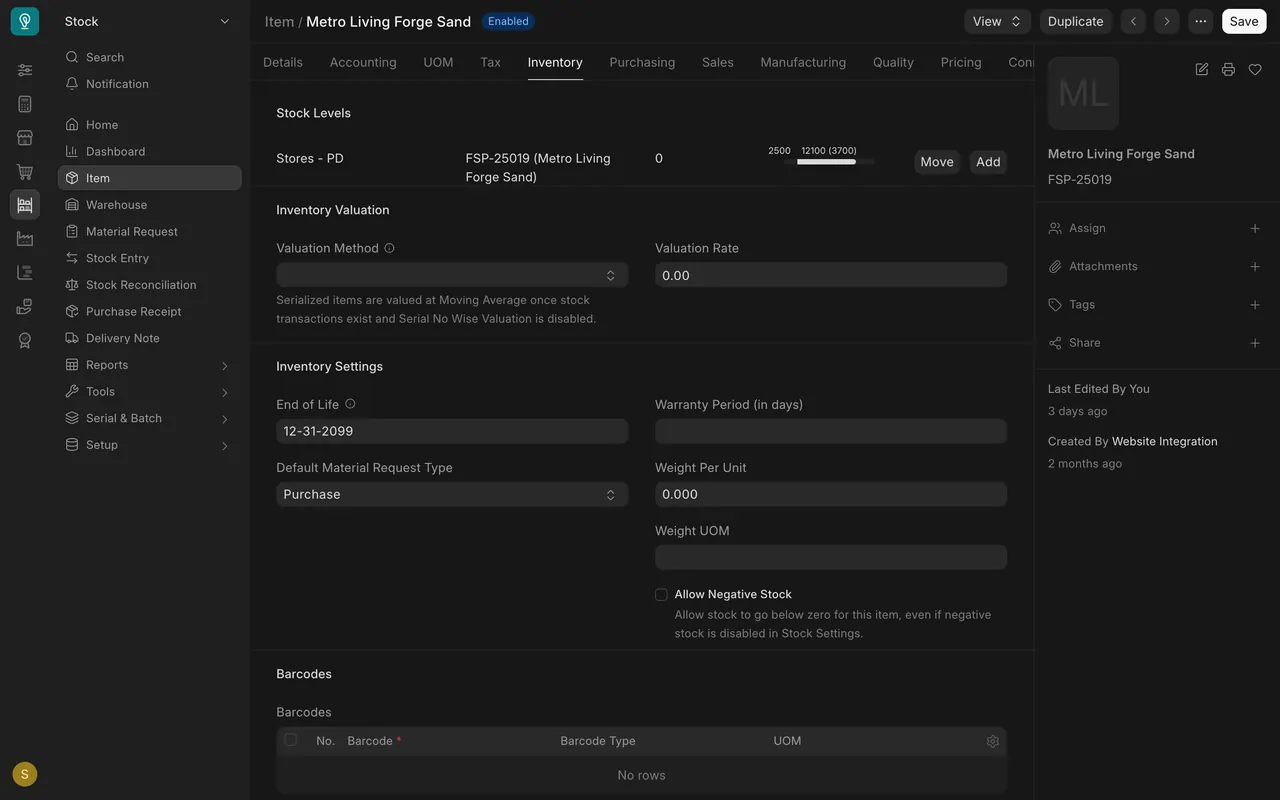
Task: Expand the Stock module selector
Action: tap(147, 21)
